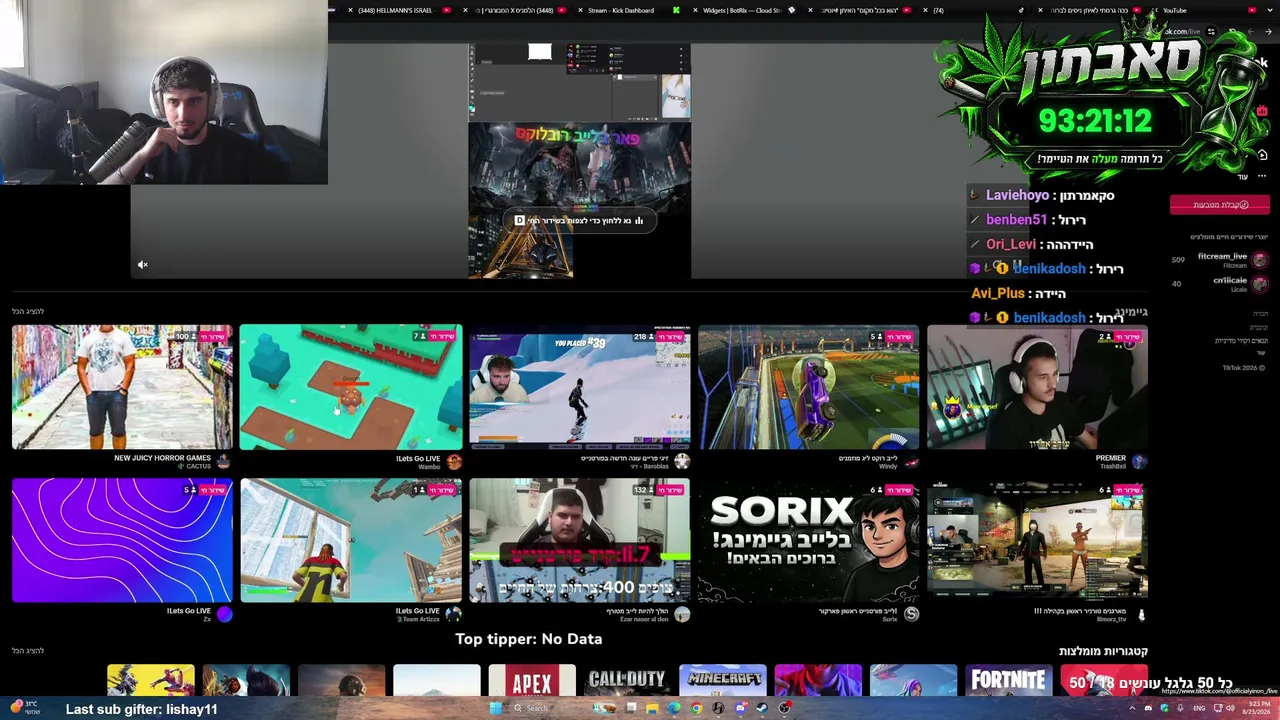Open Microsoft Edge from the taskbar

coord(674,708)
